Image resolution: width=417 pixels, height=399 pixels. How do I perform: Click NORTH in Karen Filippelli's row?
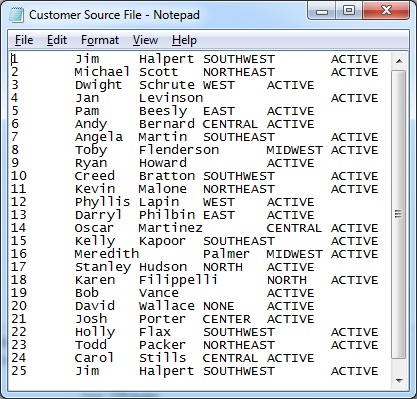[x=287, y=280]
